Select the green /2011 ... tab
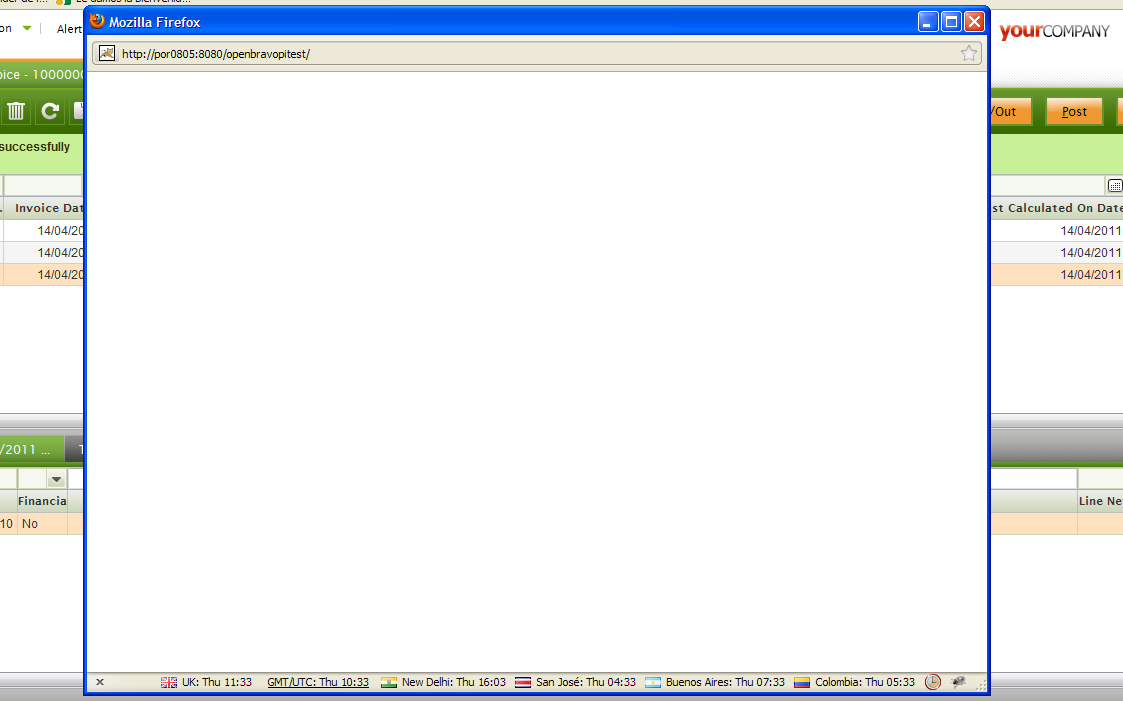Viewport: 1123px width, 701px height. pos(32,450)
